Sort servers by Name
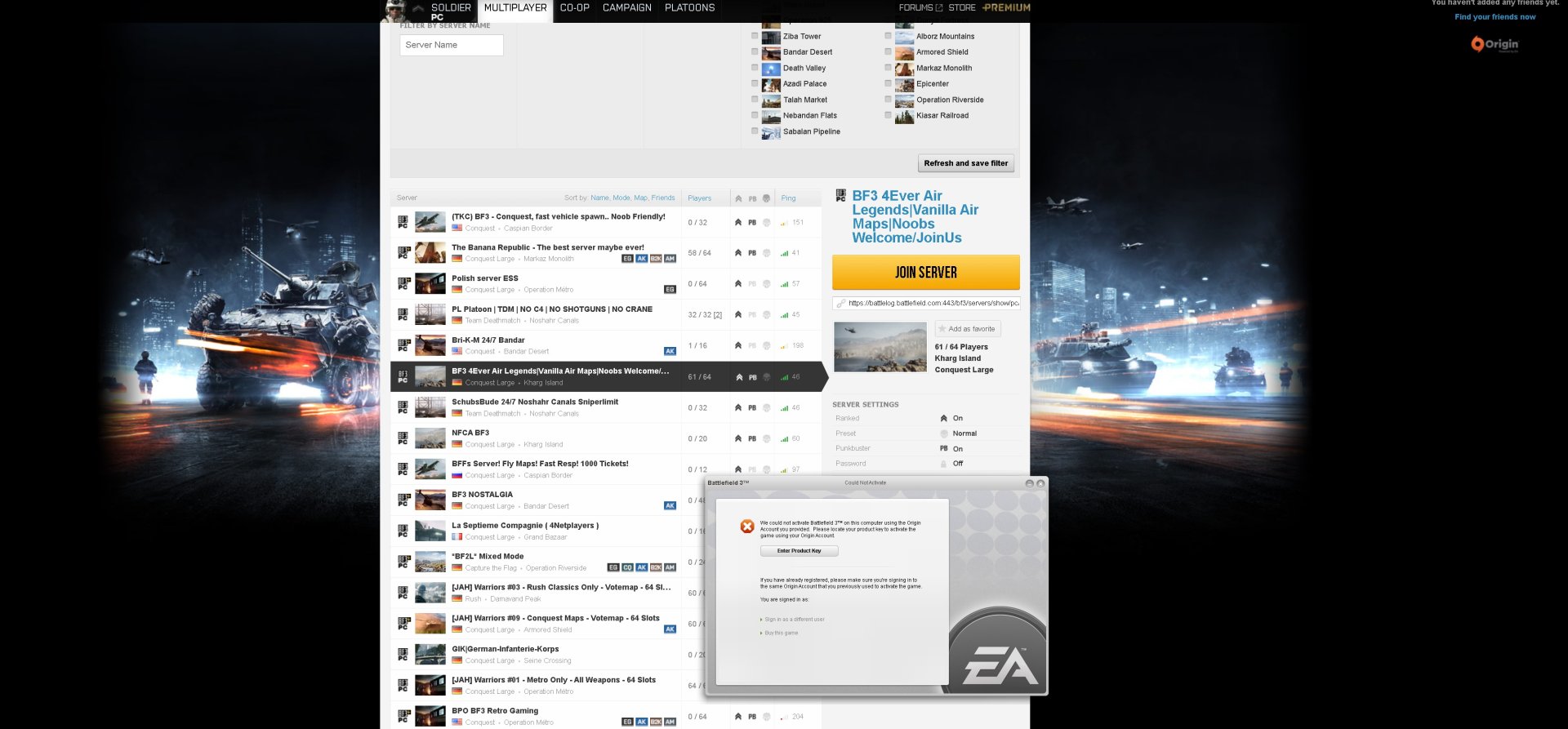 point(600,198)
